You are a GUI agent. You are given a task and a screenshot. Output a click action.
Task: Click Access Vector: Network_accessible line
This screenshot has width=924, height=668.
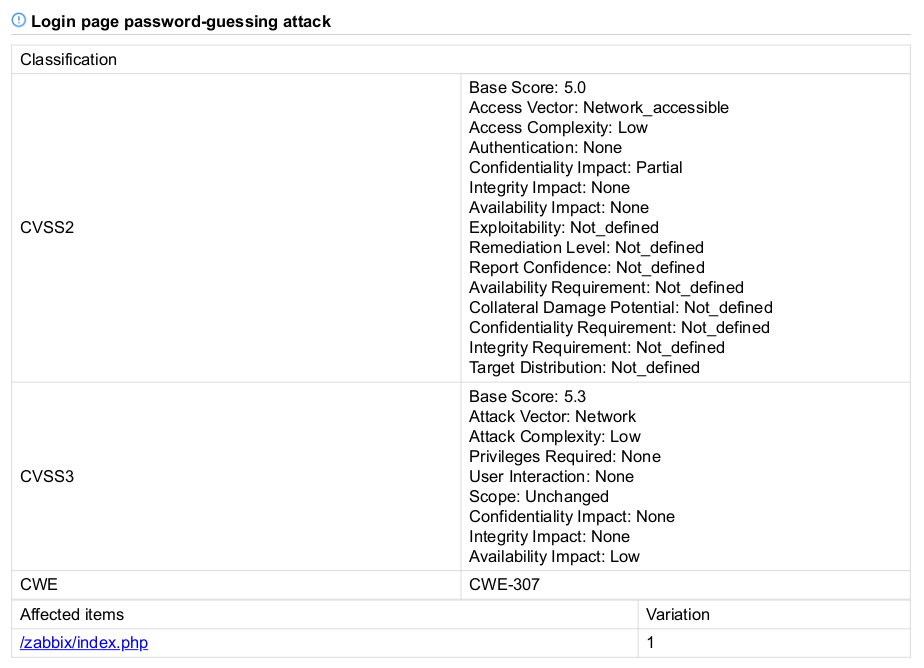coord(599,108)
